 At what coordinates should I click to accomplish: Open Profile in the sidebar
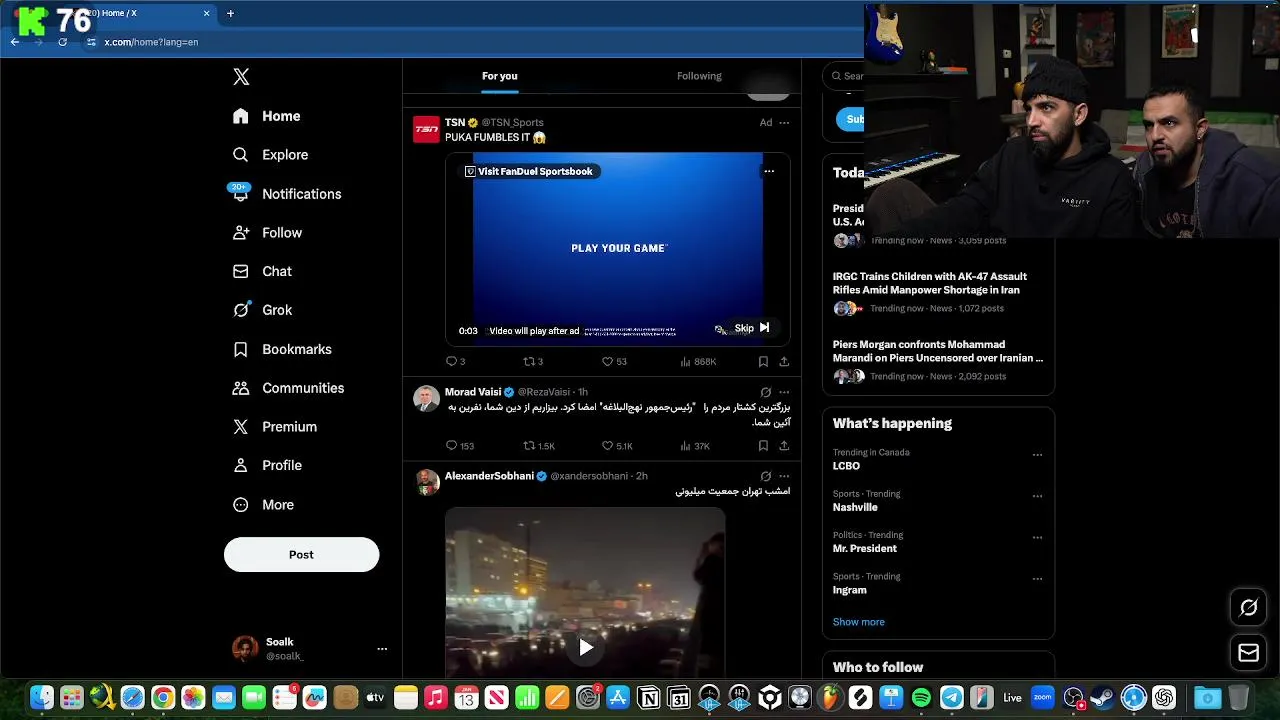tap(267, 465)
